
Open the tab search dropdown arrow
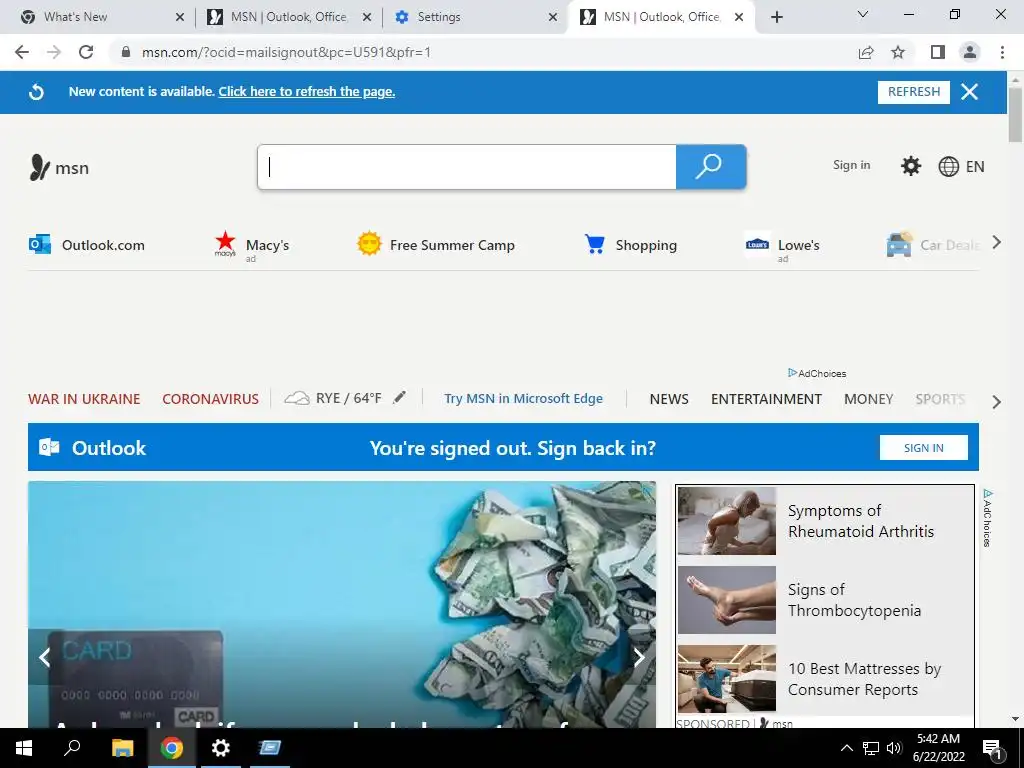863,14
